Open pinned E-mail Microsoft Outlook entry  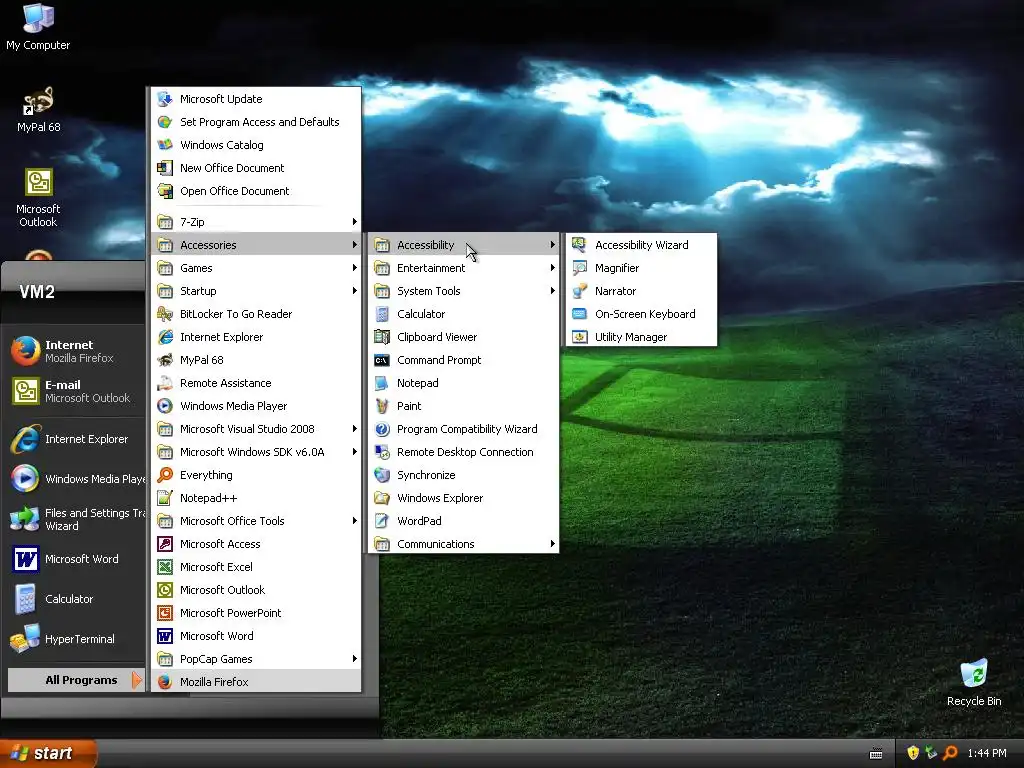pos(76,391)
